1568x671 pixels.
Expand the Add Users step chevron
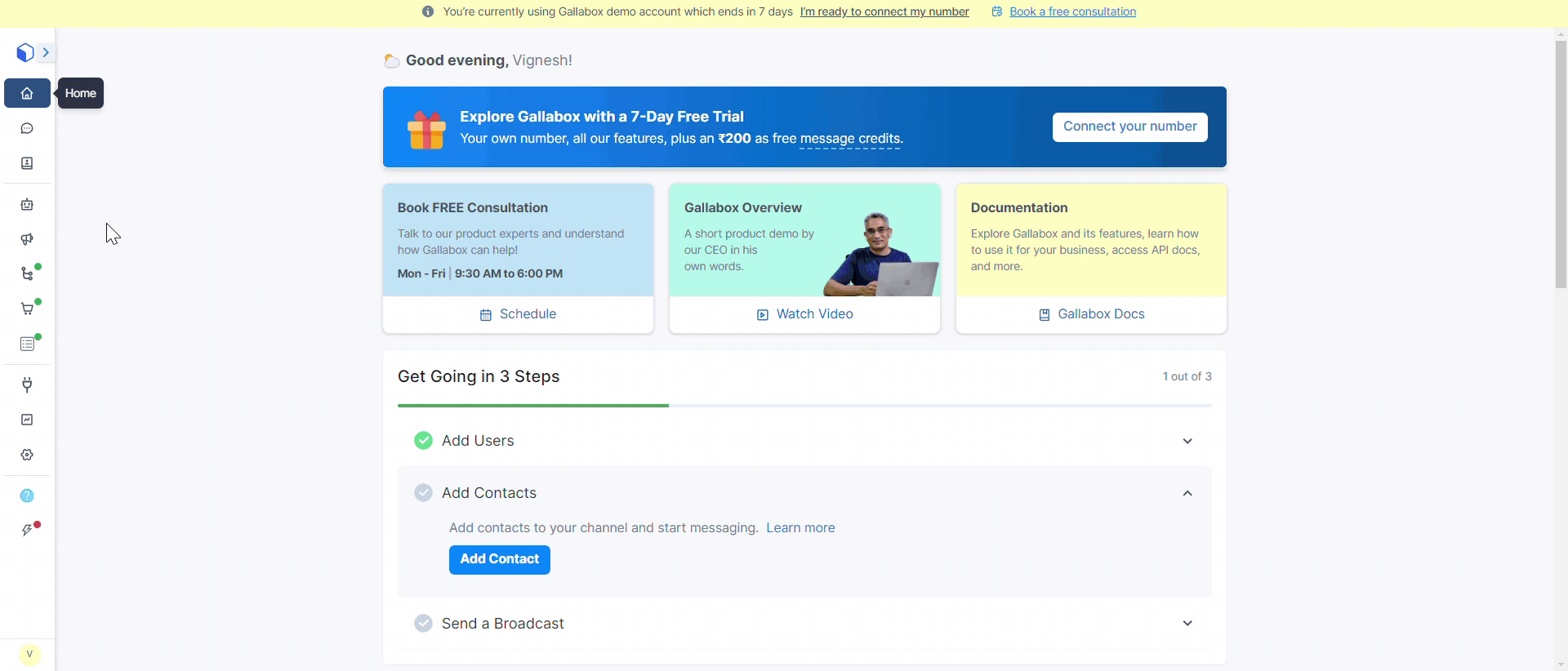1187,441
